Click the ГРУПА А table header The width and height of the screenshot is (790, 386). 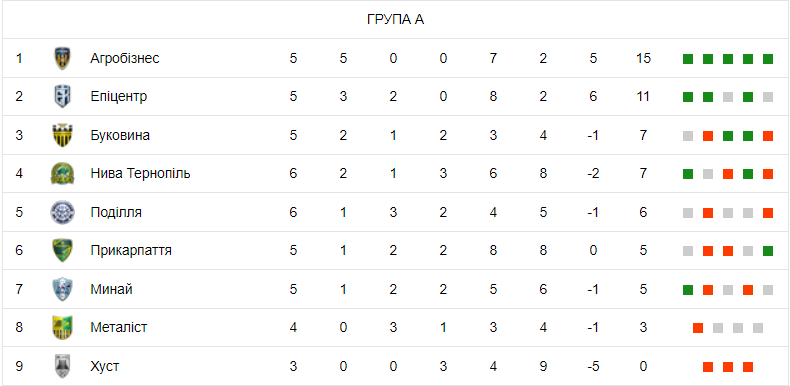pos(396,20)
